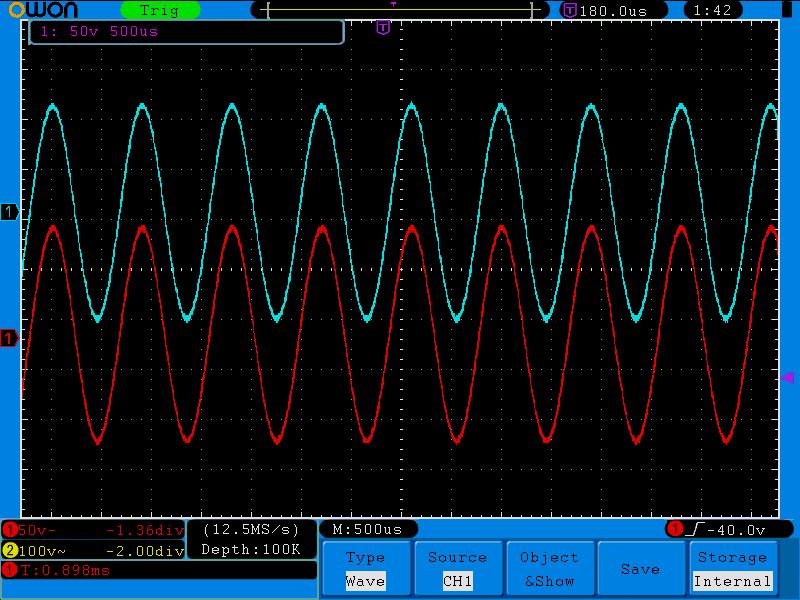Click the waveform memory position bar

(400, 10)
